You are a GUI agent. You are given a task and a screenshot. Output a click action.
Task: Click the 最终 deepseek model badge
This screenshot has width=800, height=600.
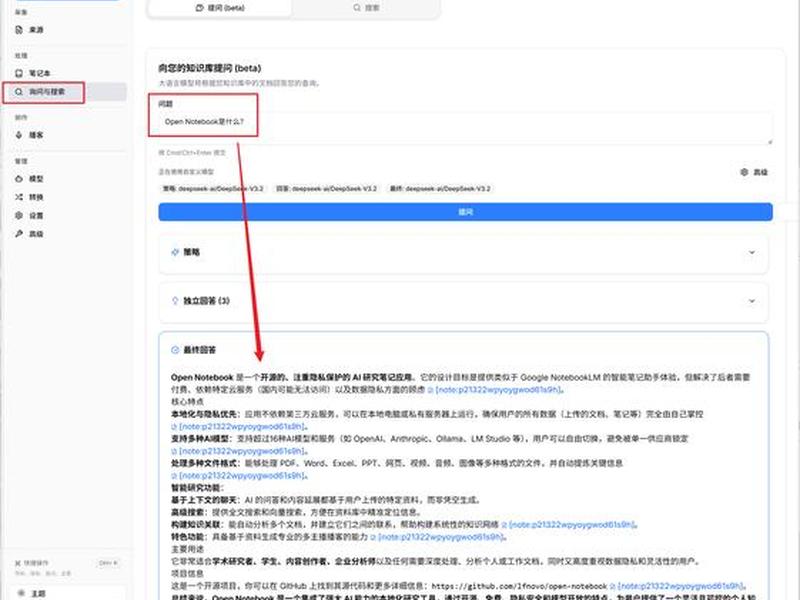tap(440, 188)
